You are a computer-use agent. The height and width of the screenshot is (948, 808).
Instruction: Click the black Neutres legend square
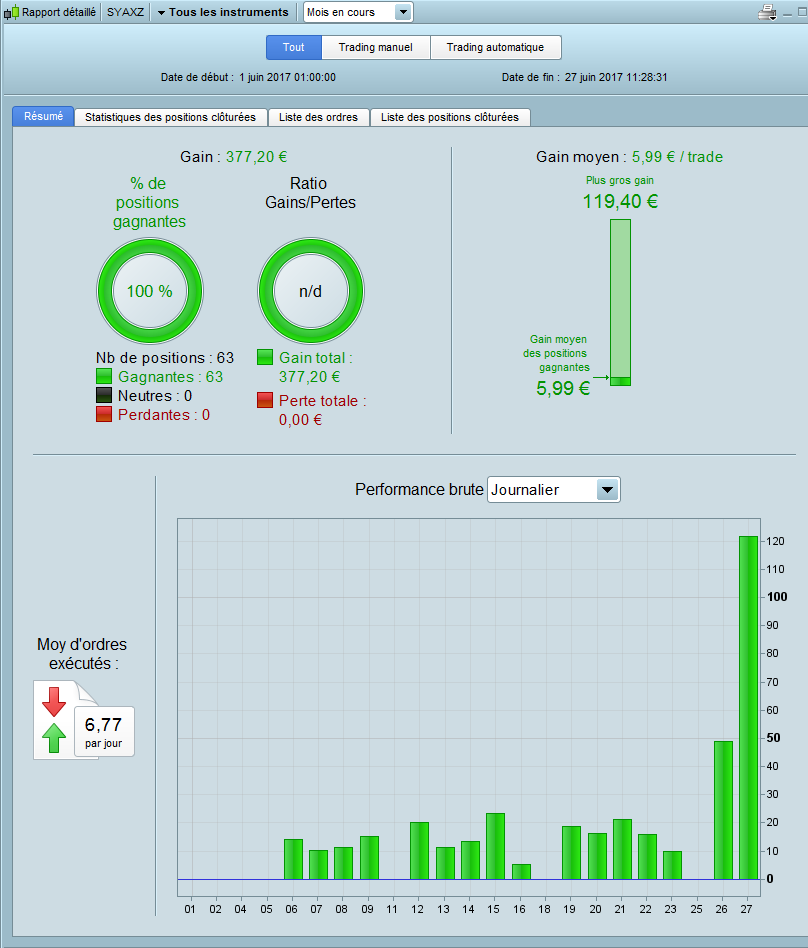(104, 395)
